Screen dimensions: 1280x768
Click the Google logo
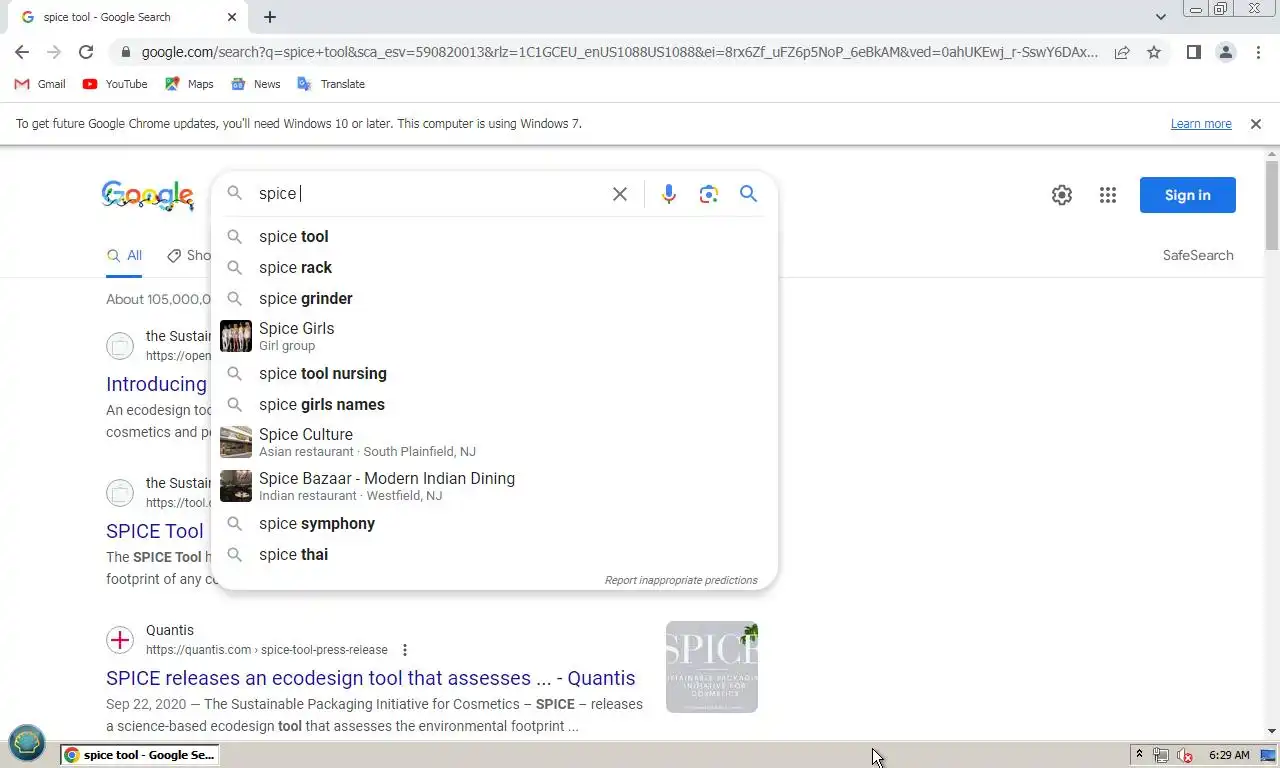tap(148, 195)
